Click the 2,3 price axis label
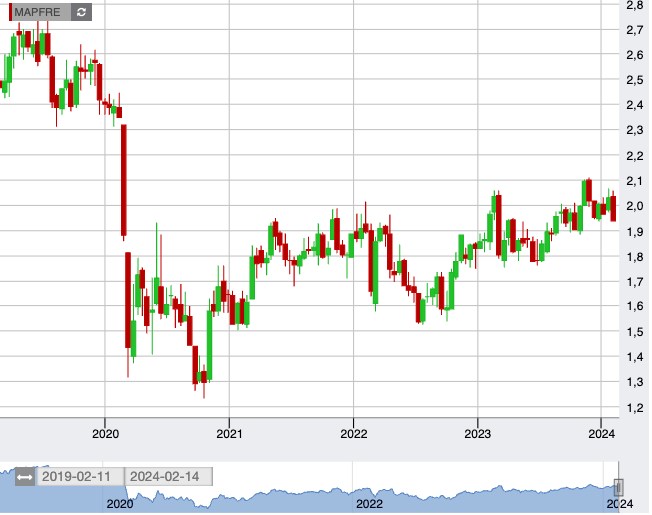The height and width of the screenshot is (515, 652). [635, 131]
